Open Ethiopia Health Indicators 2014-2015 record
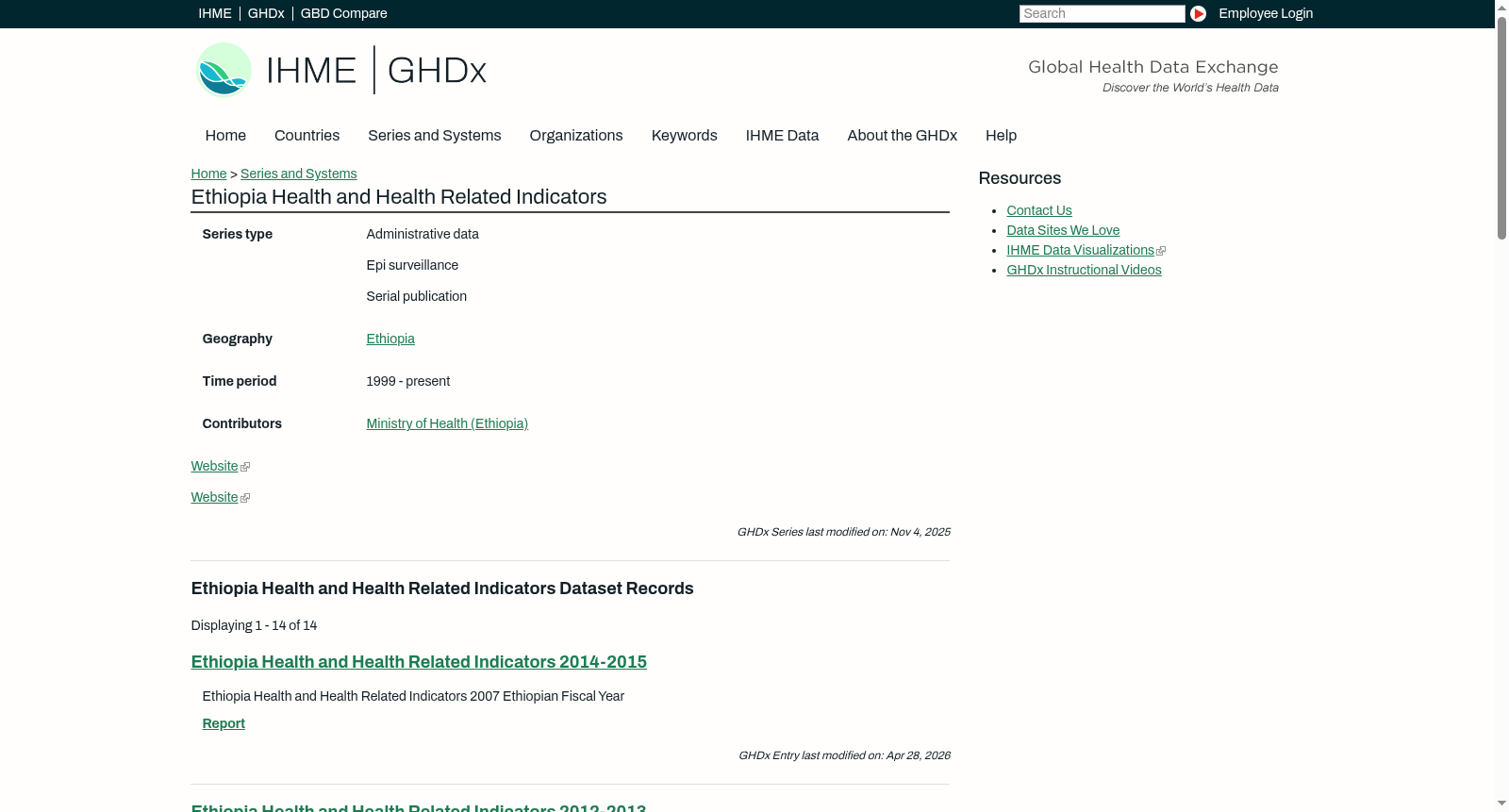Image resolution: width=1509 pixels, height=812 pixels. tap(419, 662)
